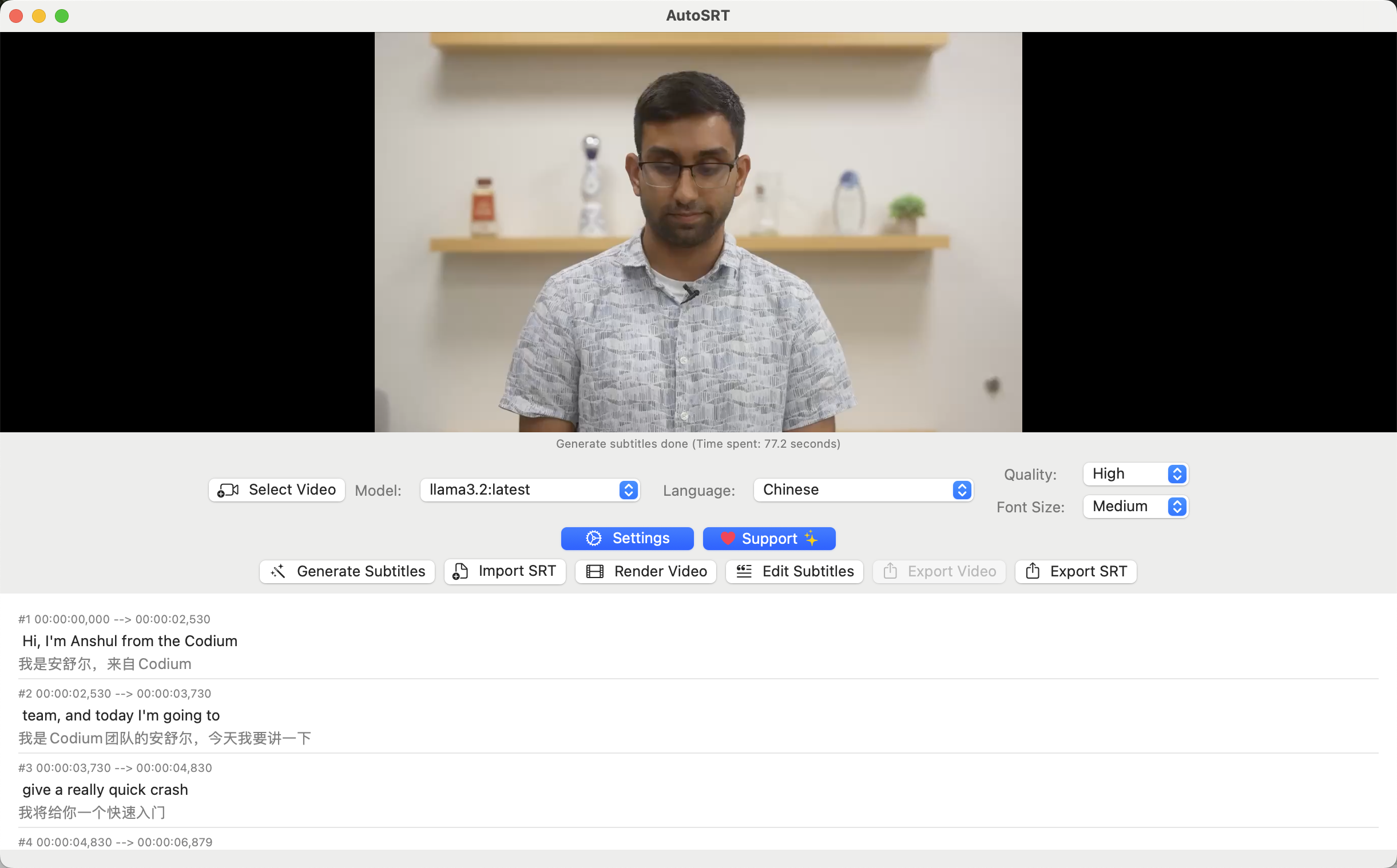Select subtitle #1 'Hi, I'm Anshul from the Codium'
This screenshot has height=868, width=1397.
coord(130,640)
